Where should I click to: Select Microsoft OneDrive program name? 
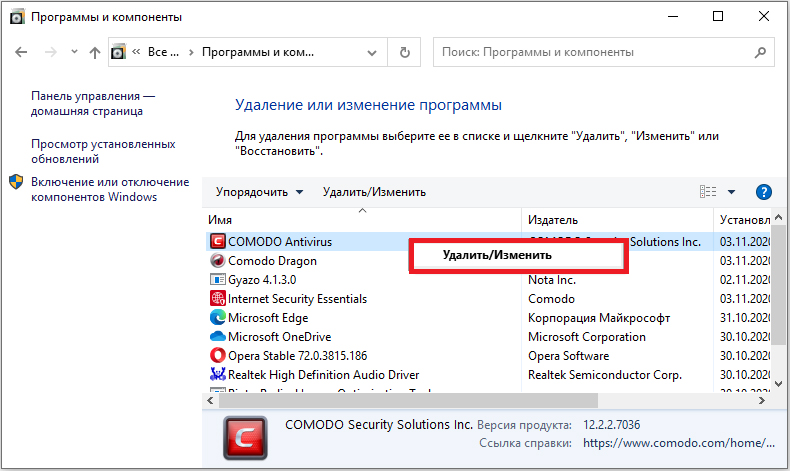(280, 337)
